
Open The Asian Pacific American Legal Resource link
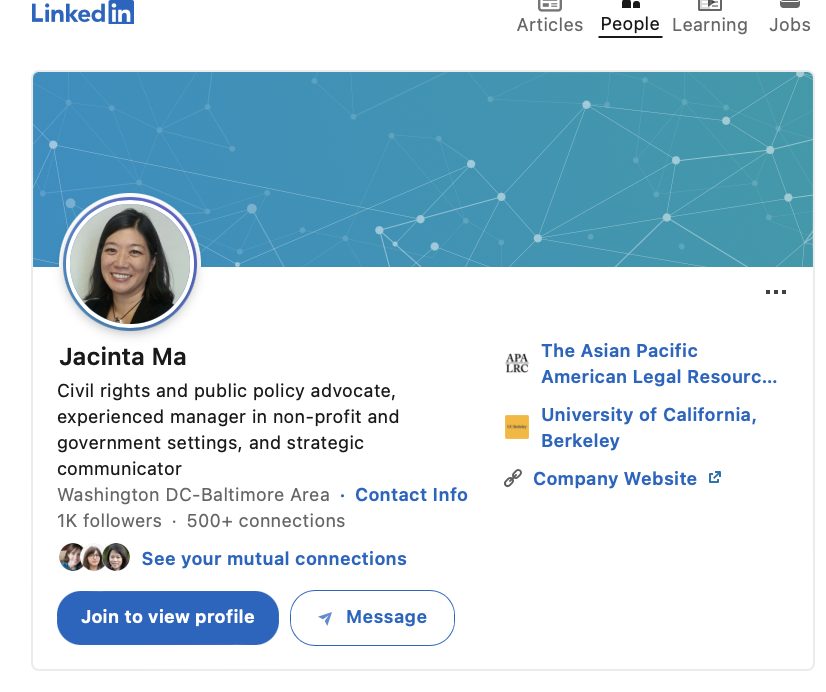[x=658, y=364]
